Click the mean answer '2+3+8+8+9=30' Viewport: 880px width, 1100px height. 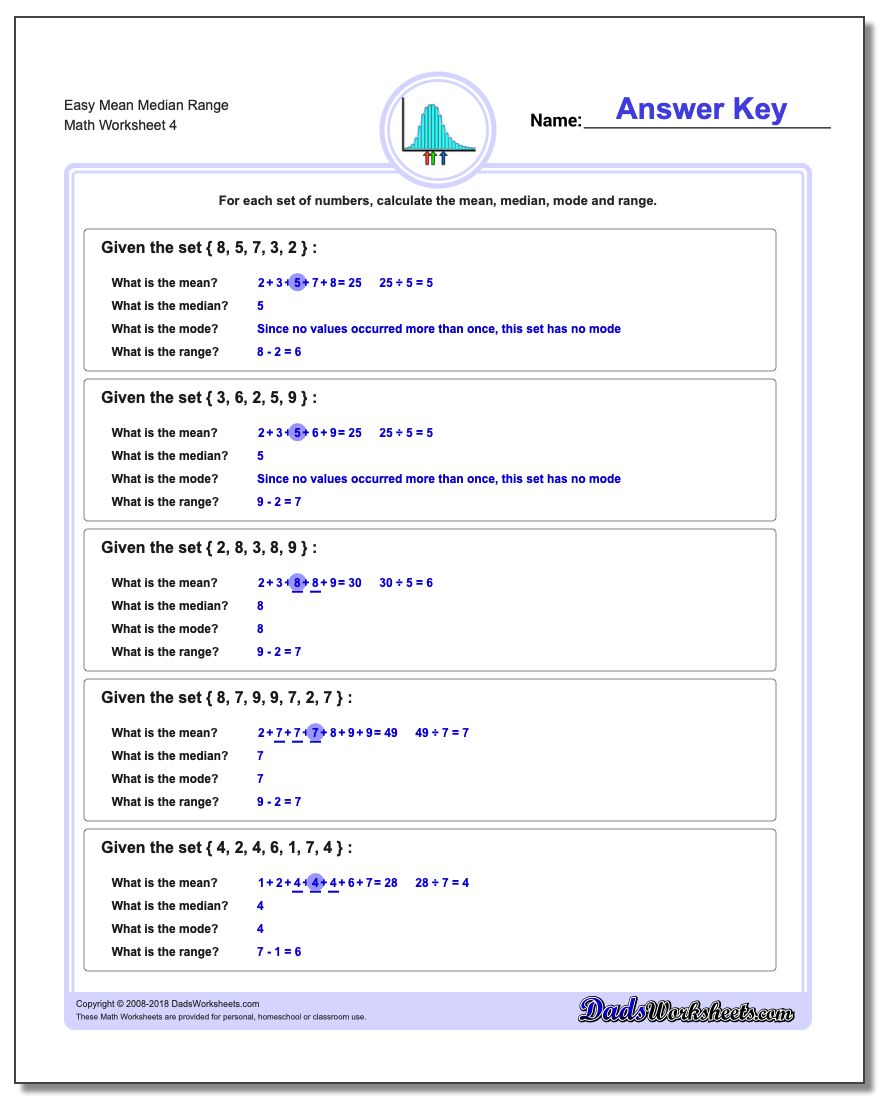coord(309,583)
